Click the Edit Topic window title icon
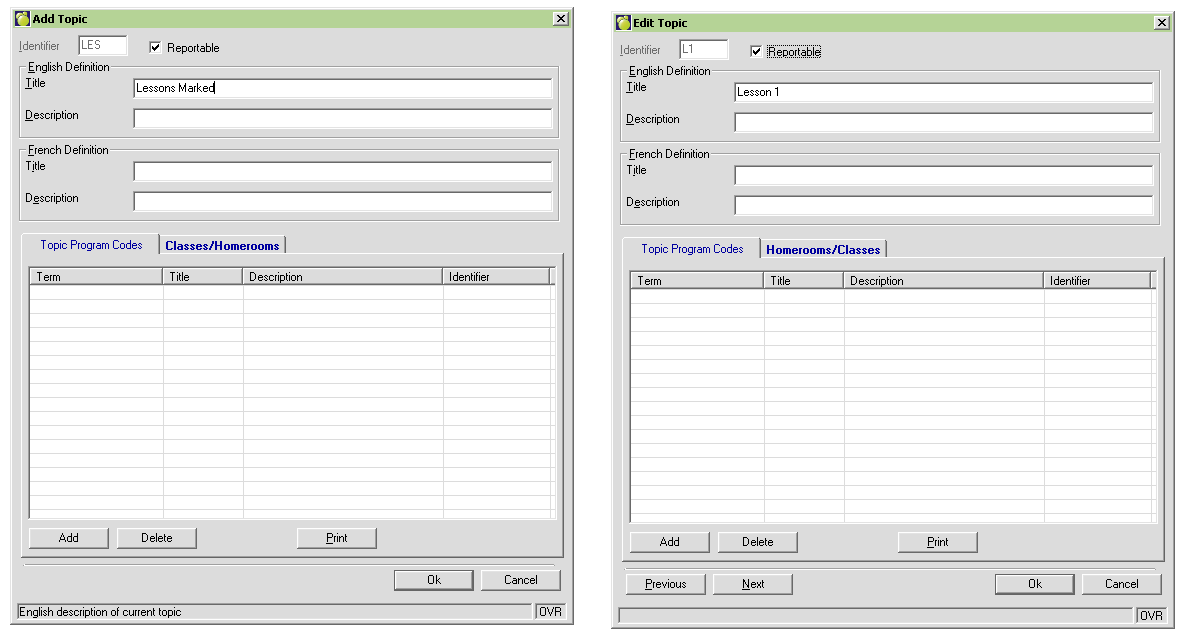 [x=624, y=23]
